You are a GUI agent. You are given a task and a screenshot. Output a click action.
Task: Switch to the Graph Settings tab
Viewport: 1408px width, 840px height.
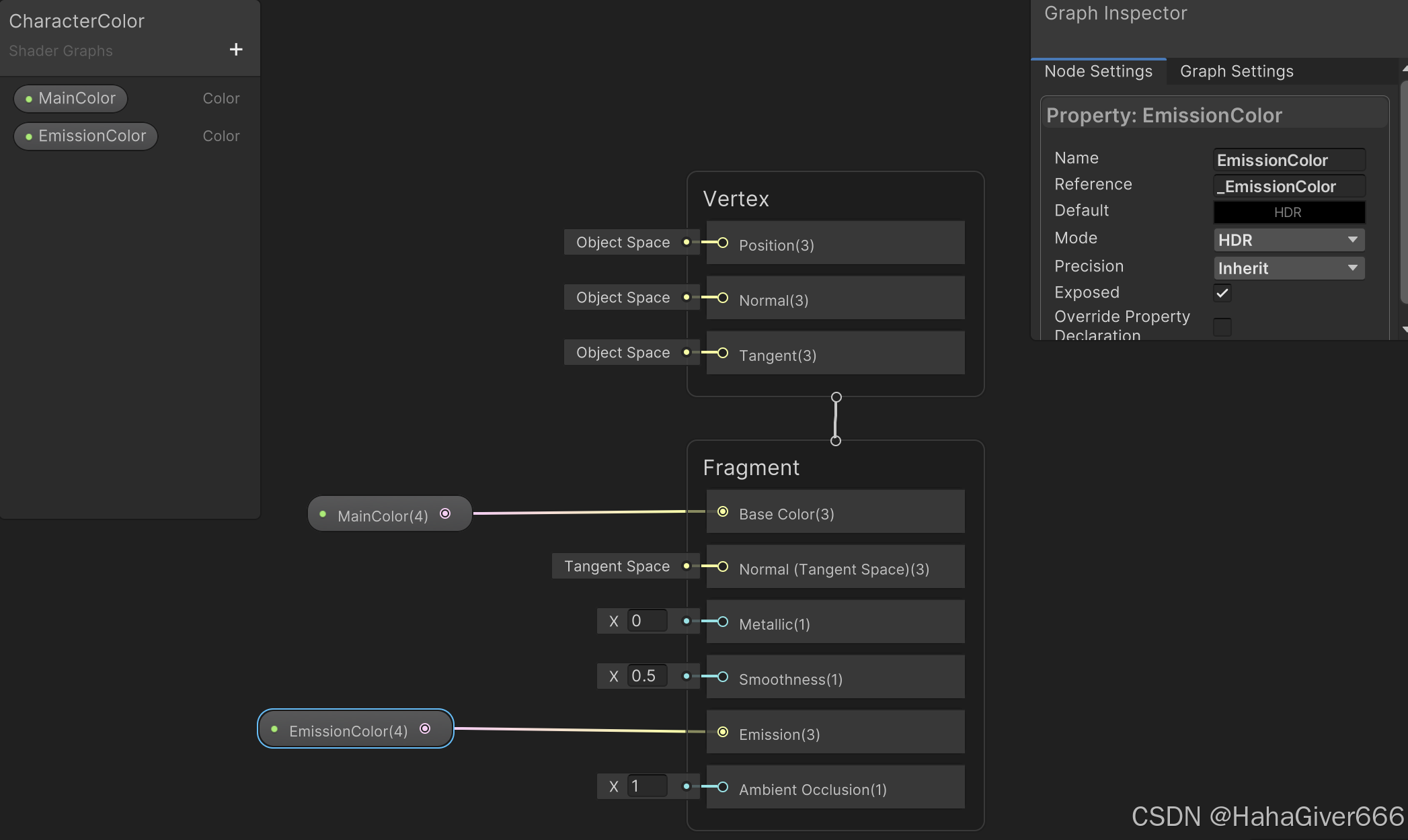pos(1236,71)
